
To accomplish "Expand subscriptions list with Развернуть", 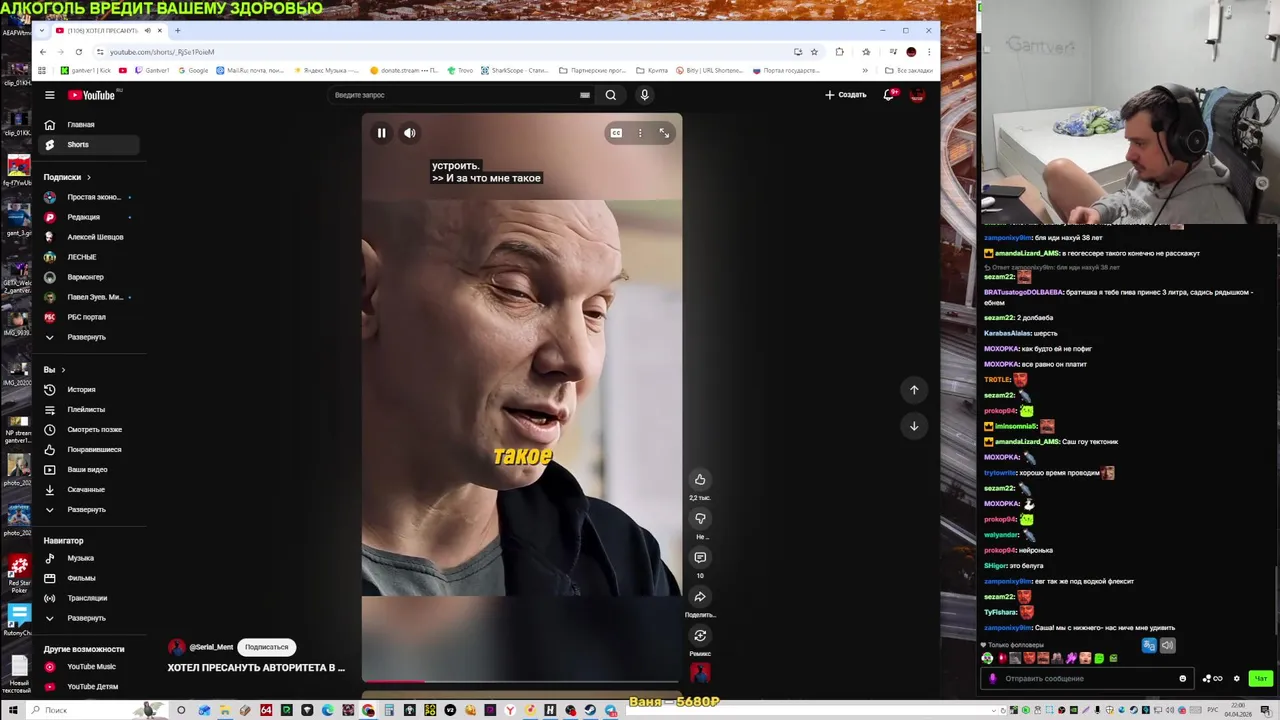I will coord(90,337).
